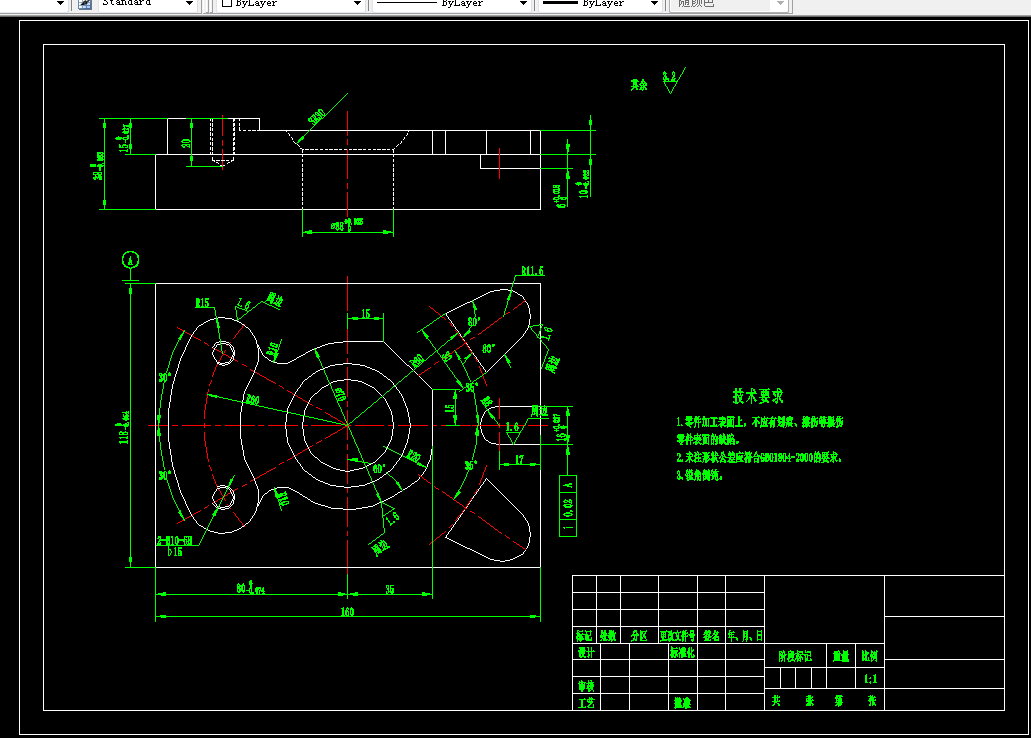This screenshot has height=738, width=1031.
Task: Open the ByLayer linetype dropdown
Action: (x=523, y=3)
